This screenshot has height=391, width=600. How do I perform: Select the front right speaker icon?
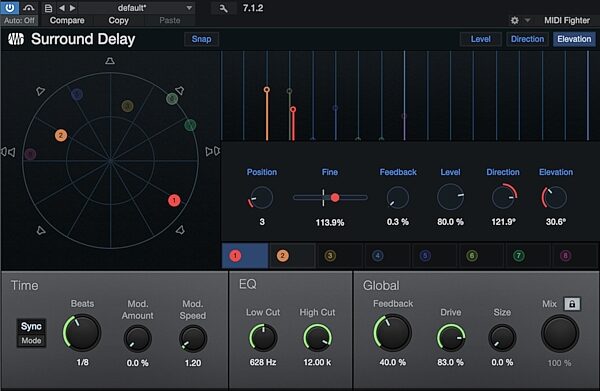179,91
